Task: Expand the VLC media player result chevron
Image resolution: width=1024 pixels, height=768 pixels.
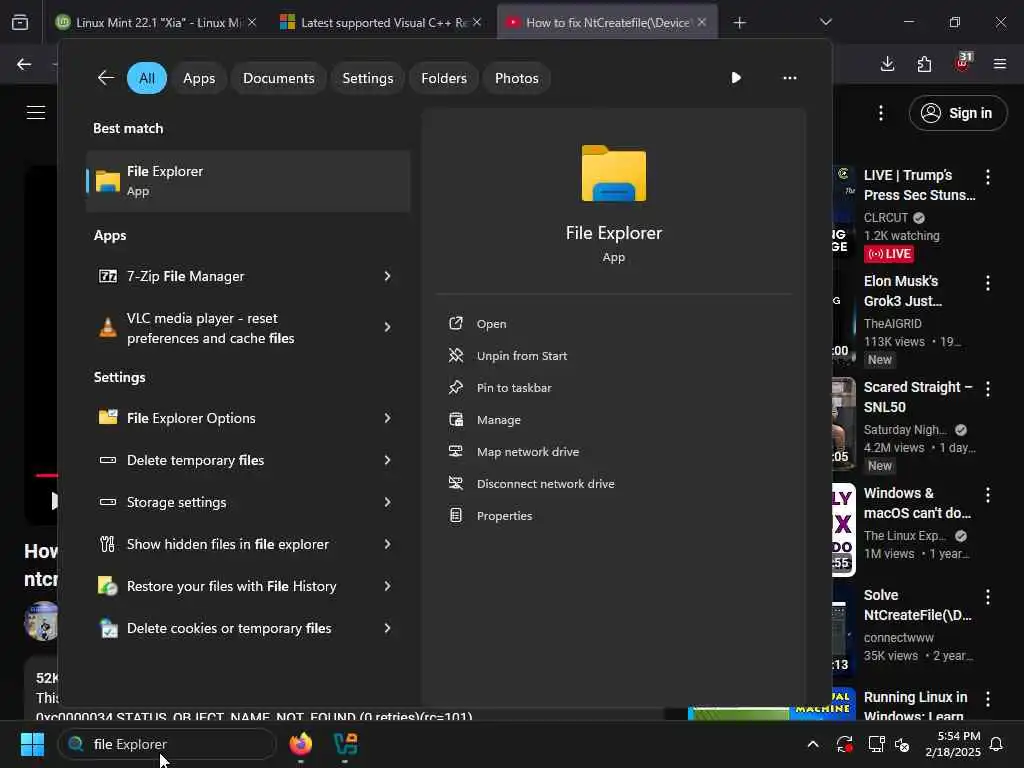Action: [x=387, y=327]
